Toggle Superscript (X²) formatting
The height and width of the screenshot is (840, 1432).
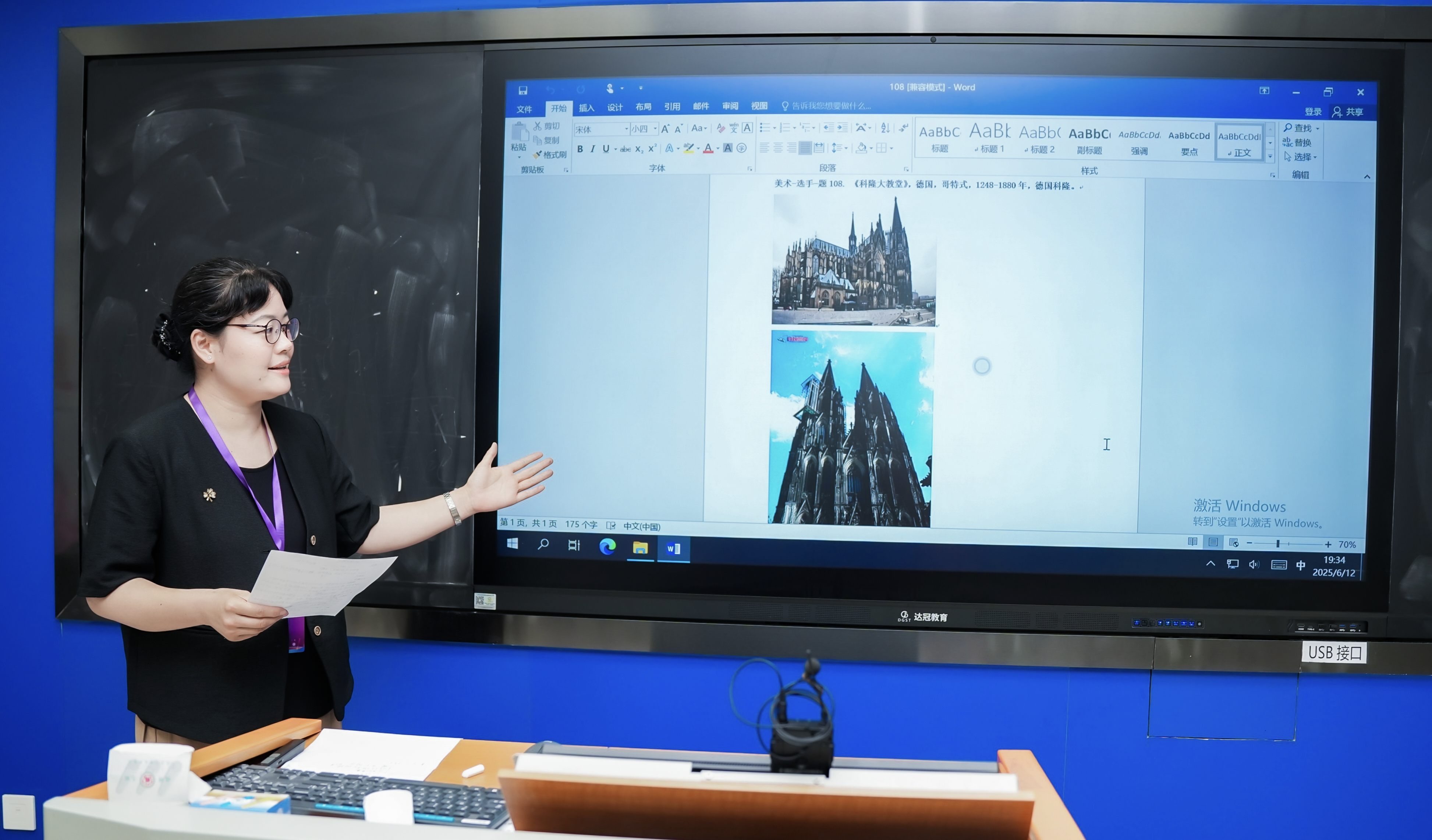[652, 148]
